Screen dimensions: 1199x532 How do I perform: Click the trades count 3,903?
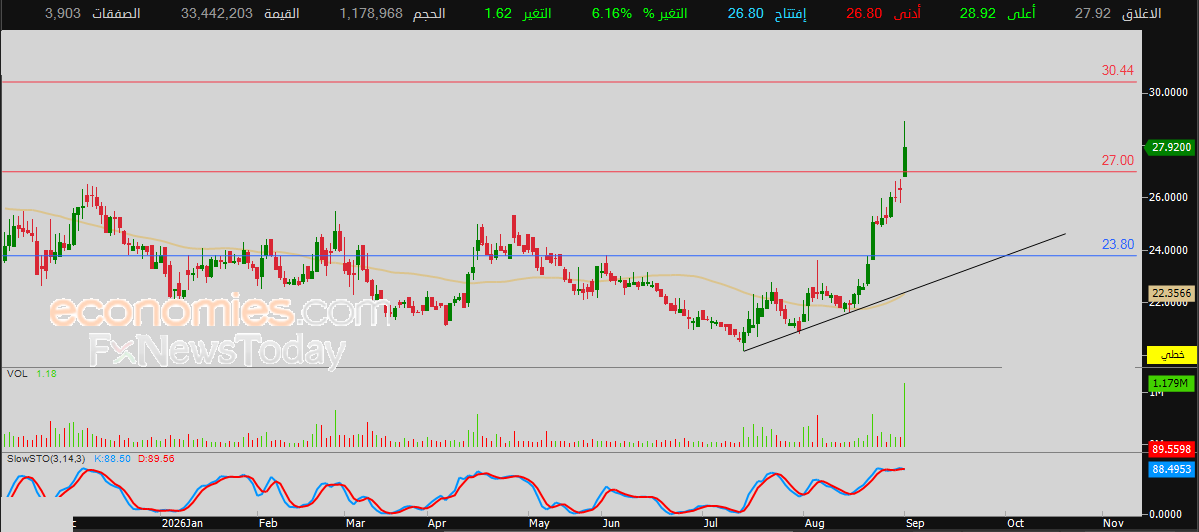click(63, 13)
